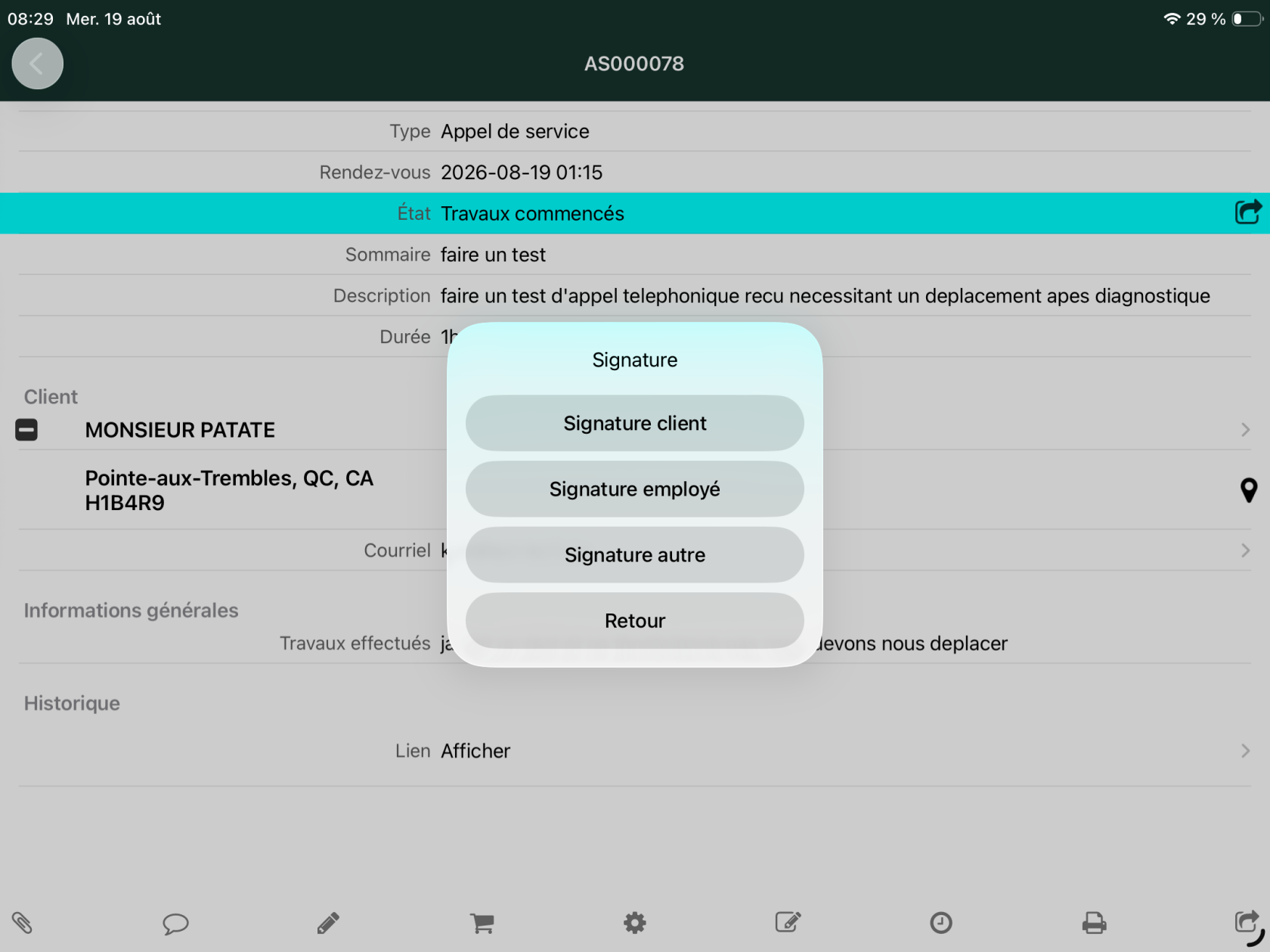This screenshot has height=952, width=1270.
Task: Tap the address Pointe-aux-Trembles, QC, CA
Action: click(x=229, y=478)
